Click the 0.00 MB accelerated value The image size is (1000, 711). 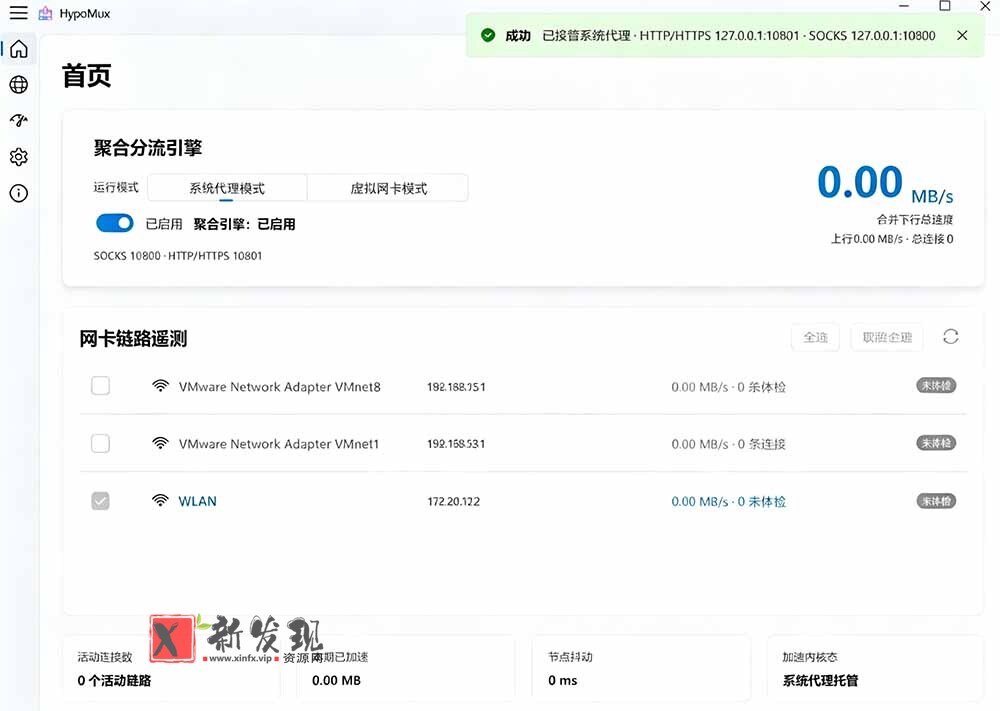coord(336,680)
